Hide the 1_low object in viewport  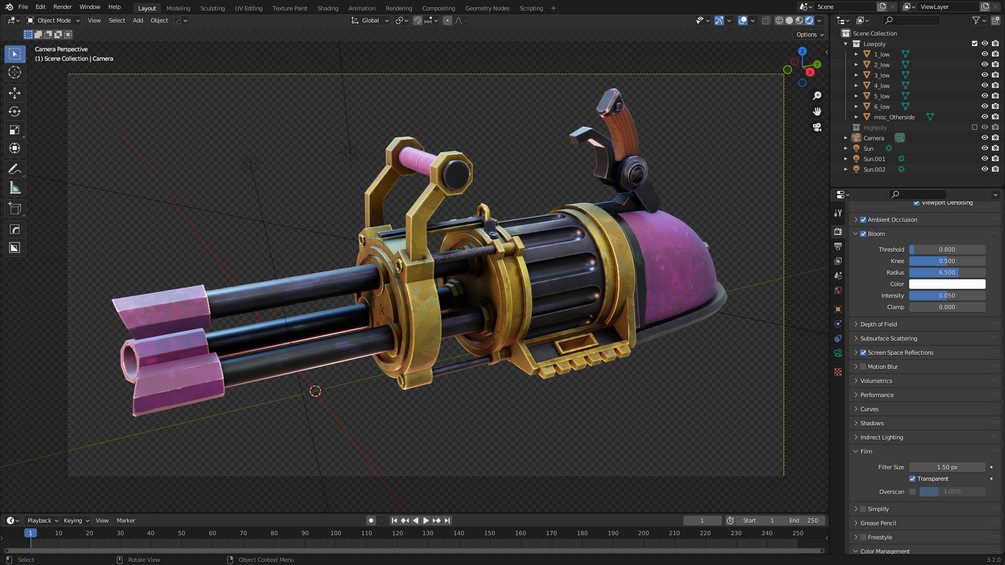(984, 54)
